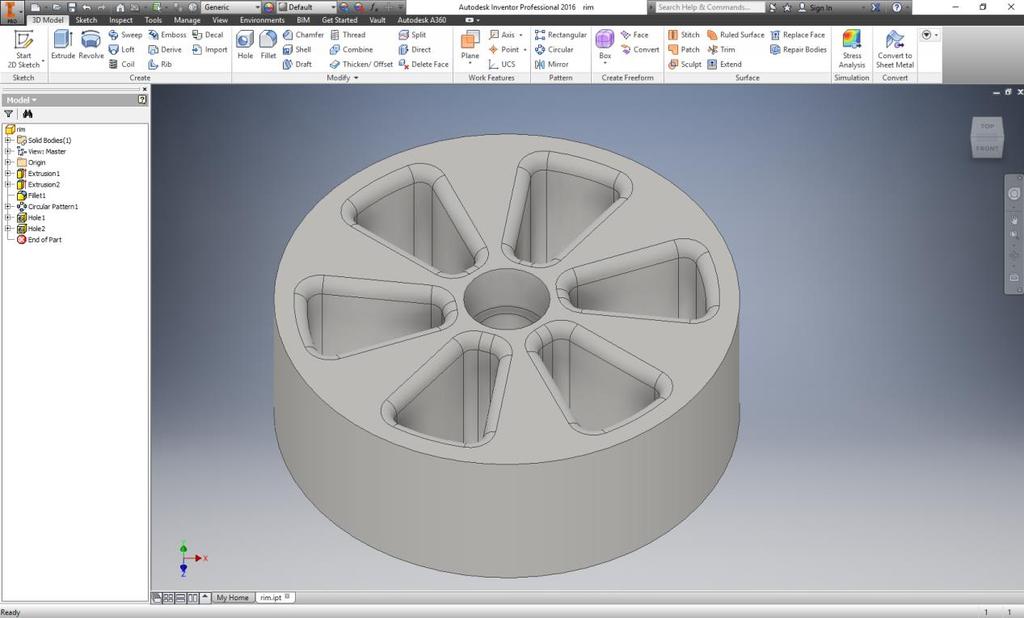Select the Mirror tool
Image resolution: width=1024 pixels, height=618 pixels.
(551, 64)
